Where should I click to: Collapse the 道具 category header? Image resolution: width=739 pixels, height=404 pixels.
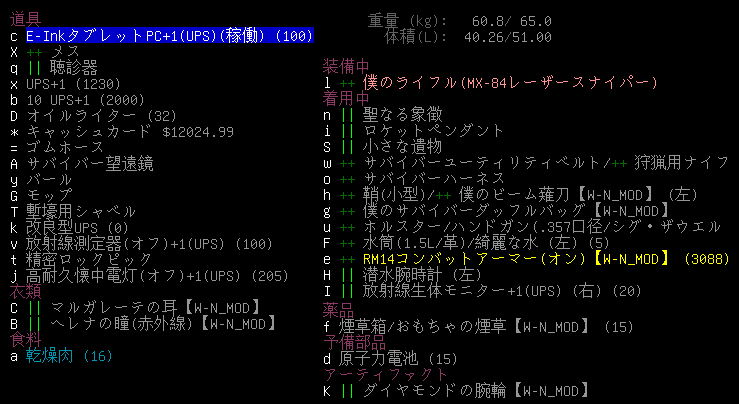click(26, 19)
